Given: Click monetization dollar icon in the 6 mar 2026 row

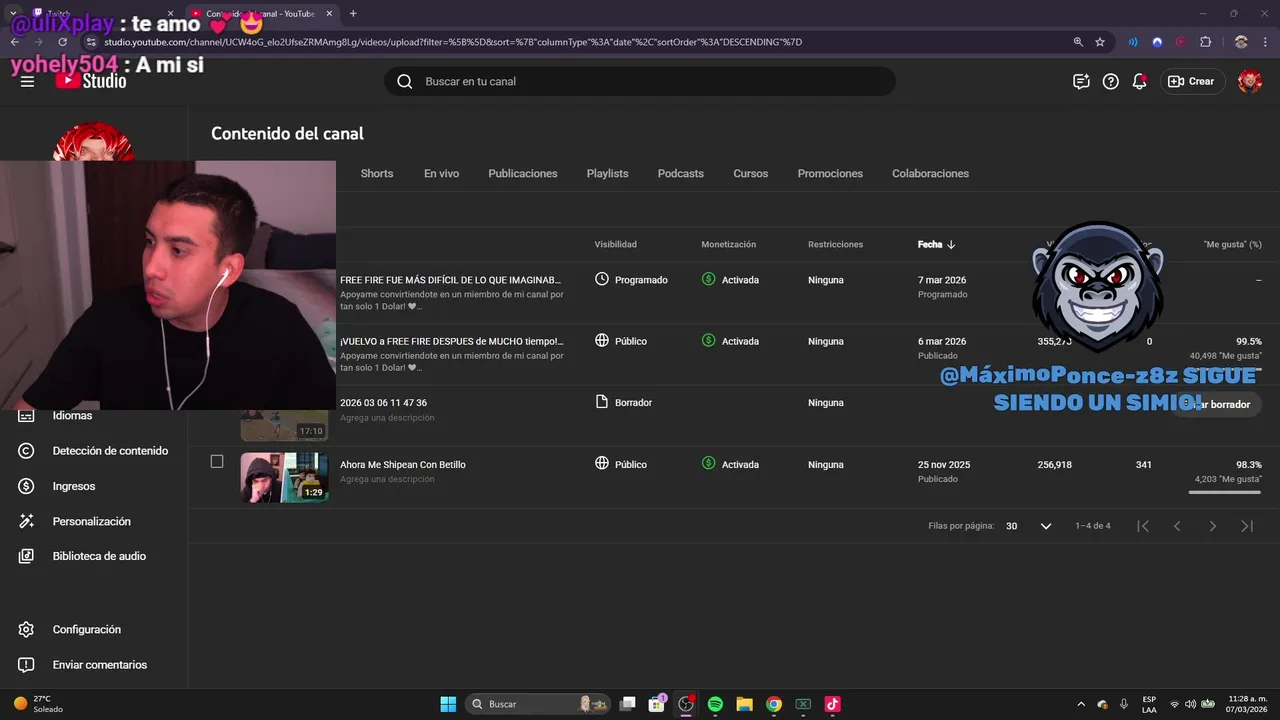Looking at the screenshot, I should pos(708,340).
